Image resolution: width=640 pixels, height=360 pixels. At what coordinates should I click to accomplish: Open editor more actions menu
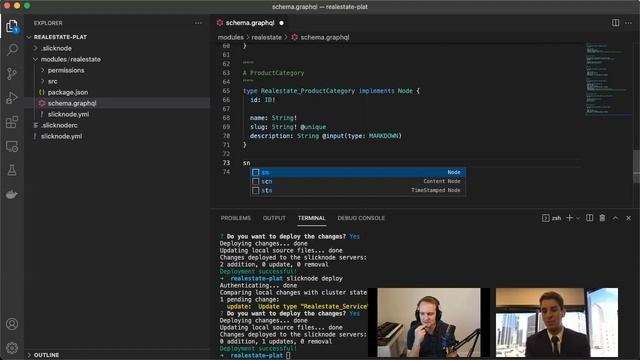pyautogui.click(x=629, y=23)
